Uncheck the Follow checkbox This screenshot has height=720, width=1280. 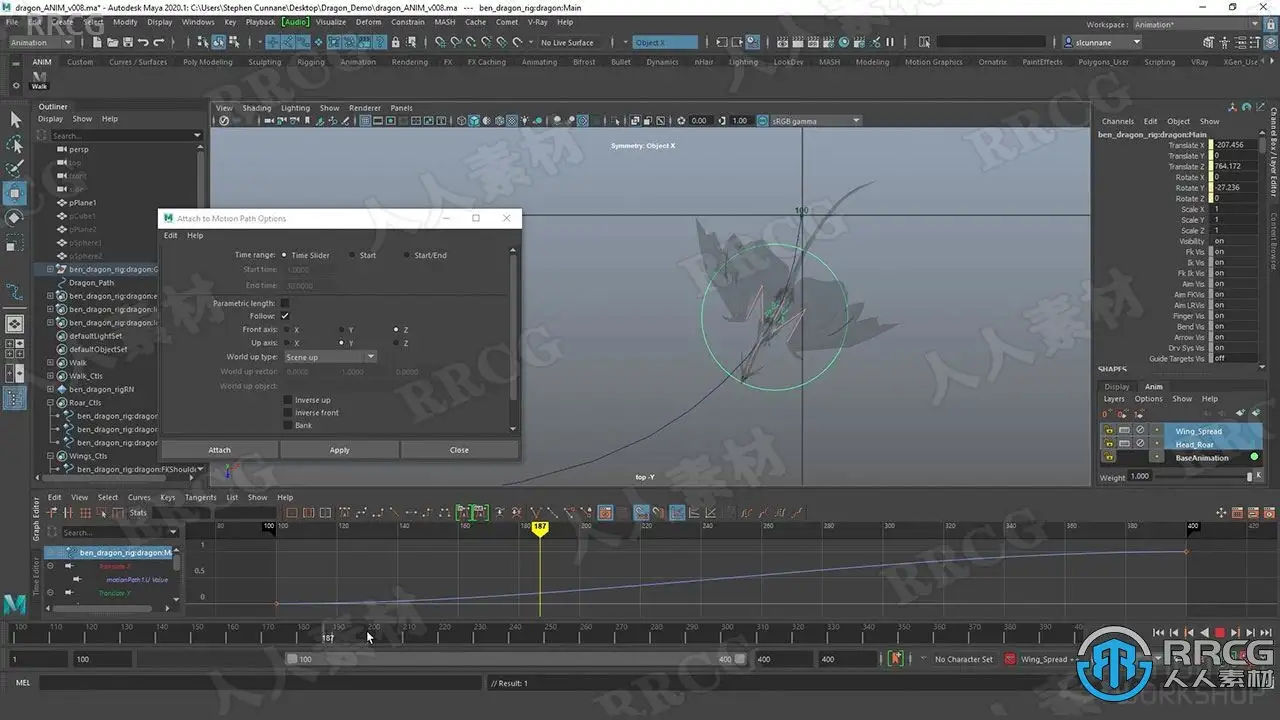tap(285, 316)
